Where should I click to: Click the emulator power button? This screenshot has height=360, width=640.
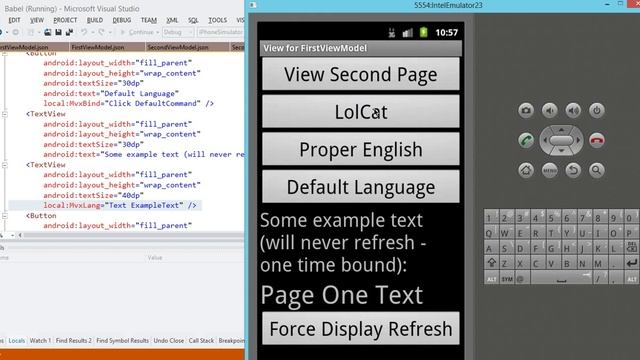597,110
